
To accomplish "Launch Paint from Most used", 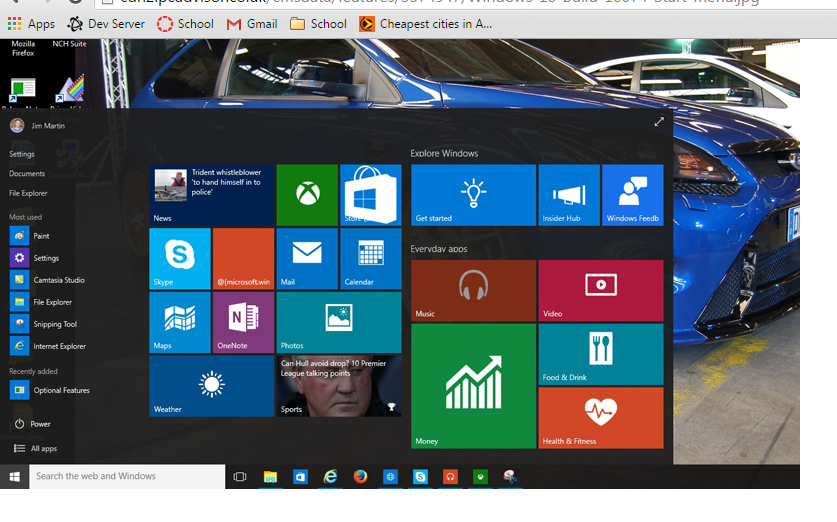I will (30, 236).
